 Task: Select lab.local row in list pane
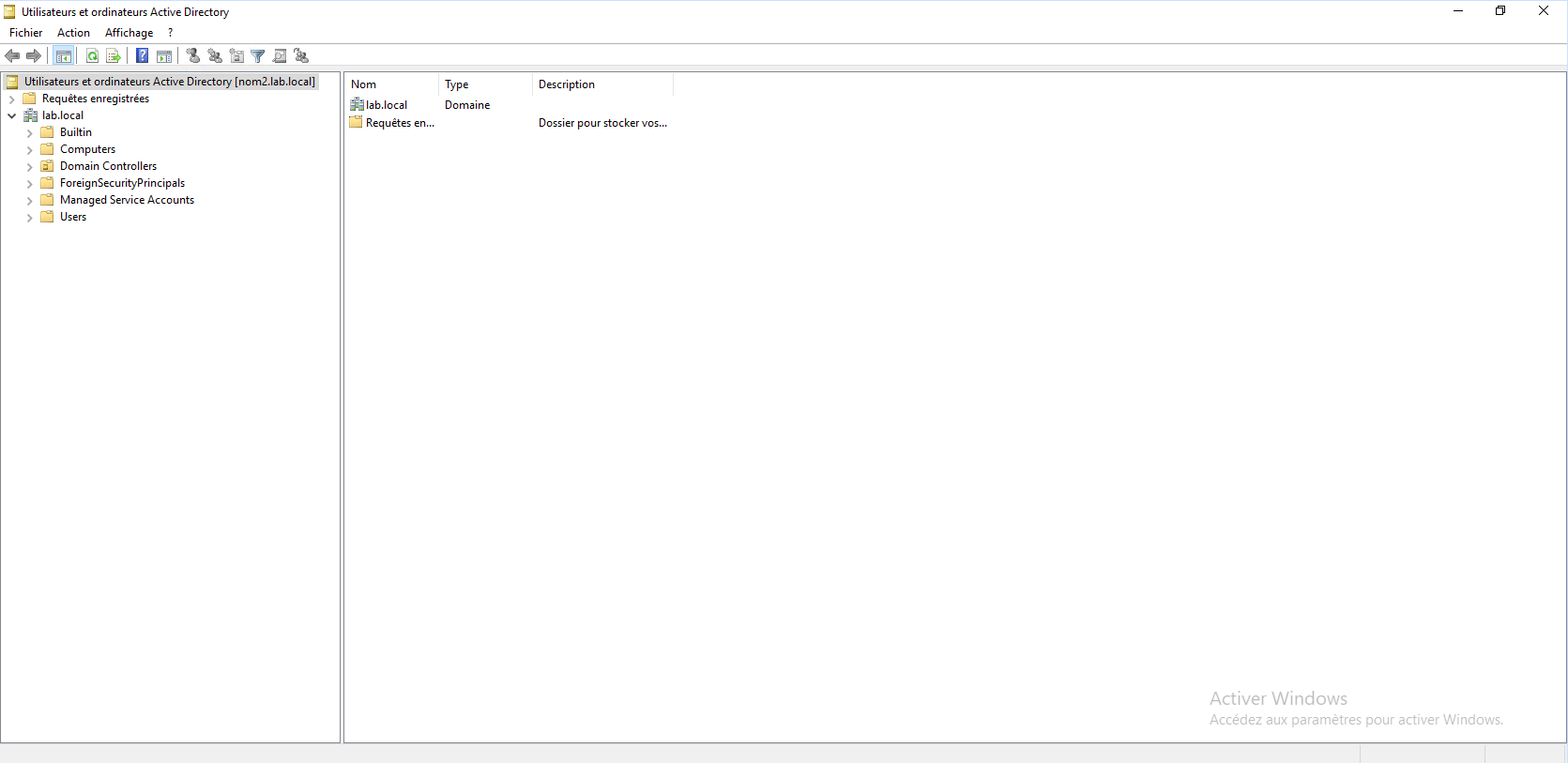387,105
